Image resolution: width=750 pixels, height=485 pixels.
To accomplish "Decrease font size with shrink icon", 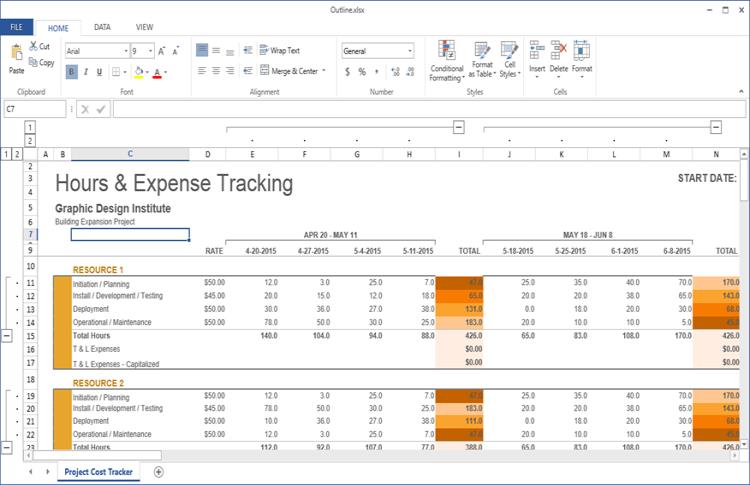I will (176, 51).
